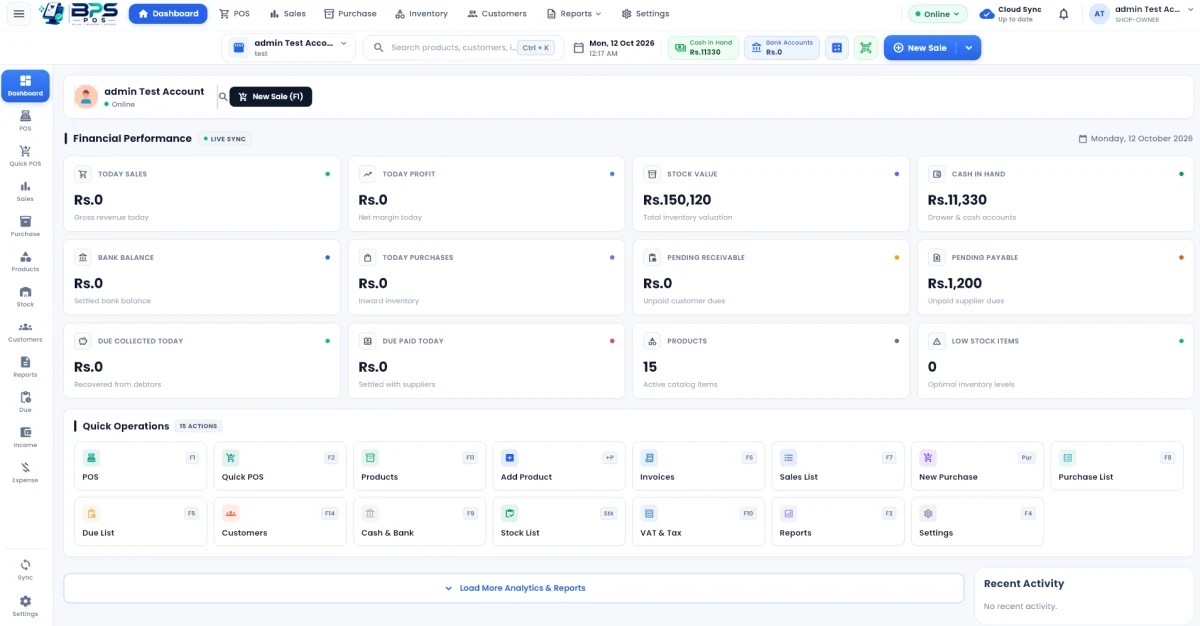Click the Bank Accounts Rs.0 badge
This screenshot has width=1200, height=626.
(x=782, y=48)
